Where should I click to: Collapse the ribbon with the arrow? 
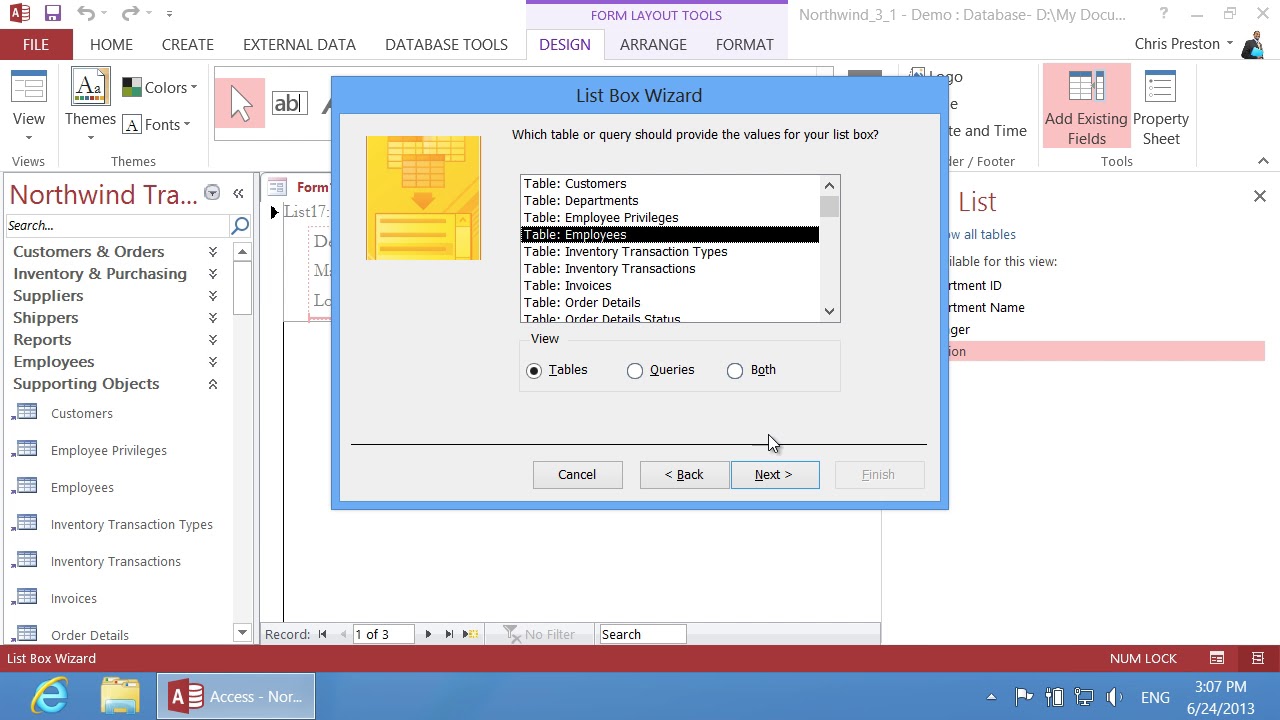[x=1263, y=161]
